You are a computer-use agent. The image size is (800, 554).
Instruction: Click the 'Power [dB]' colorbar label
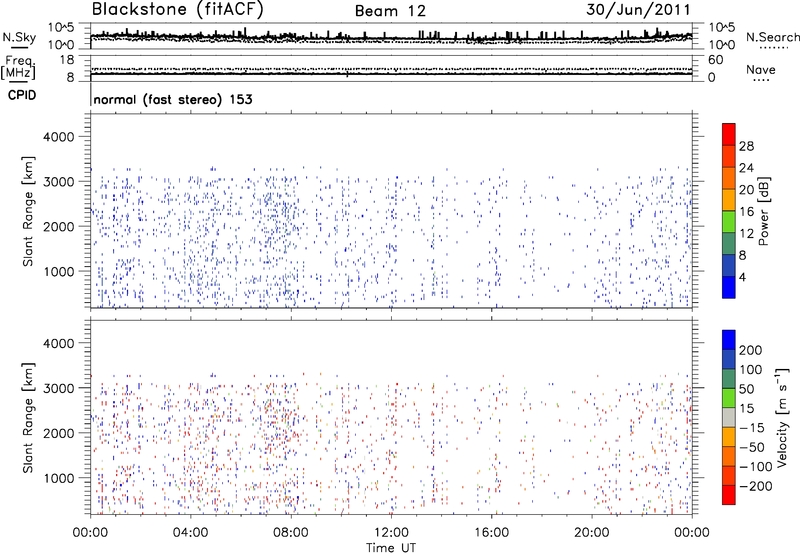click(763, 211)
